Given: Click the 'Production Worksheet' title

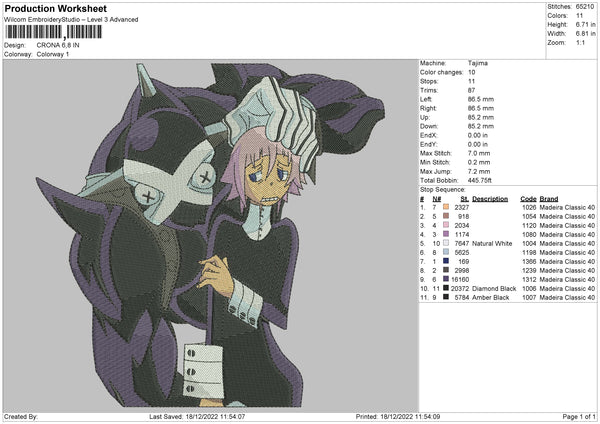Looking at the screenshot, I should [56, 9].
